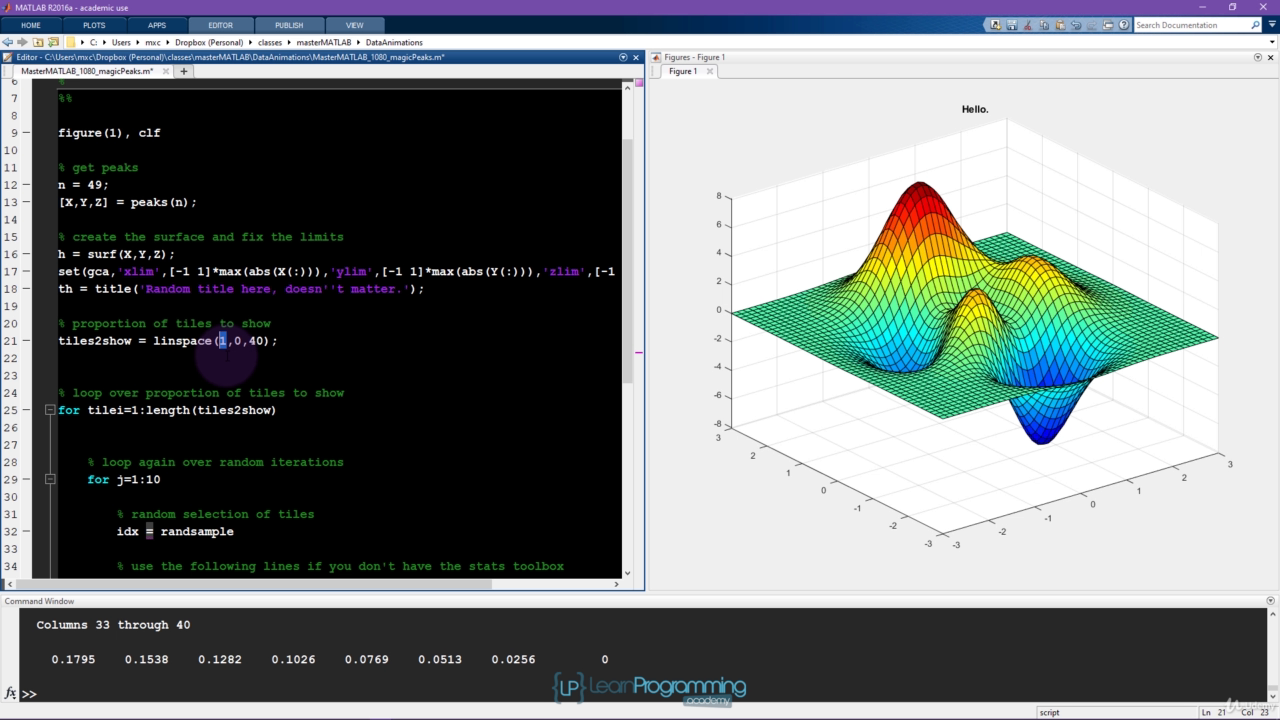Click the toolstrip minimize arrow beside search box
The image size is (1280, 720).
(x=1271, y=25)
